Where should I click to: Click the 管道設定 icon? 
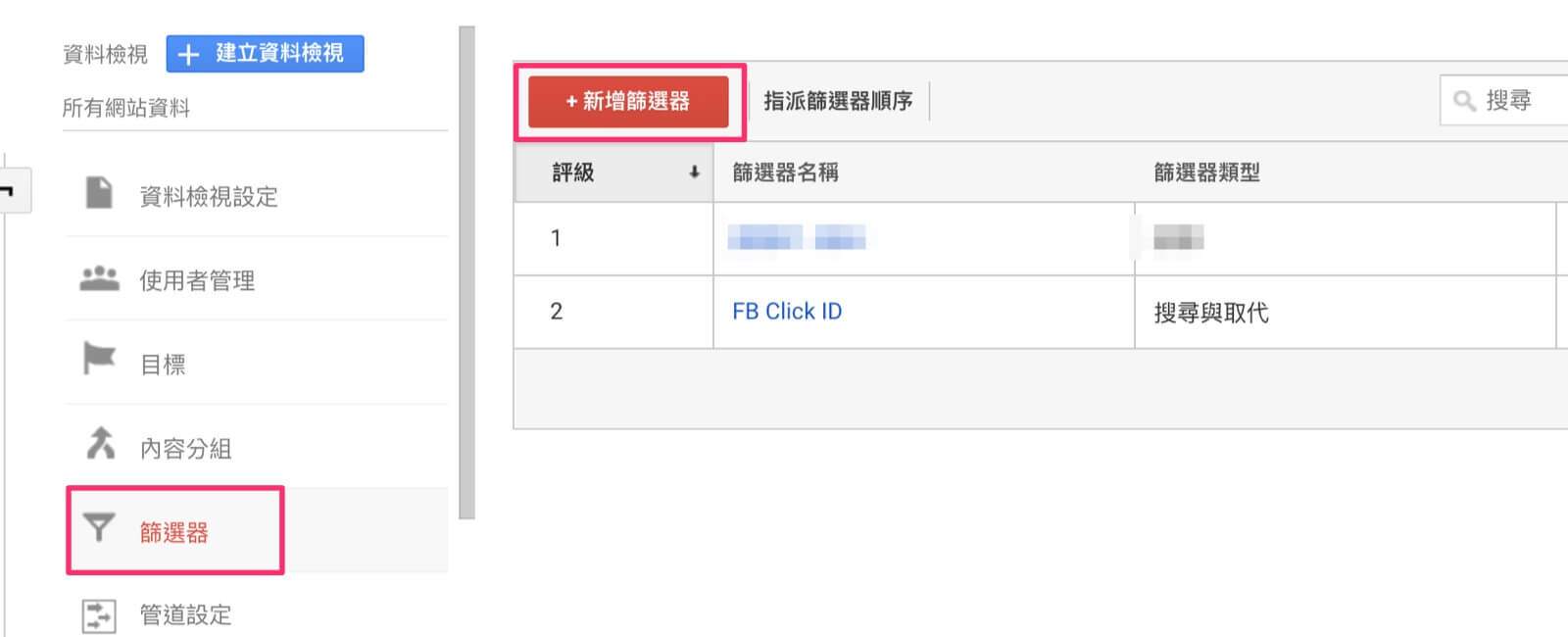(x=99, y=615)
